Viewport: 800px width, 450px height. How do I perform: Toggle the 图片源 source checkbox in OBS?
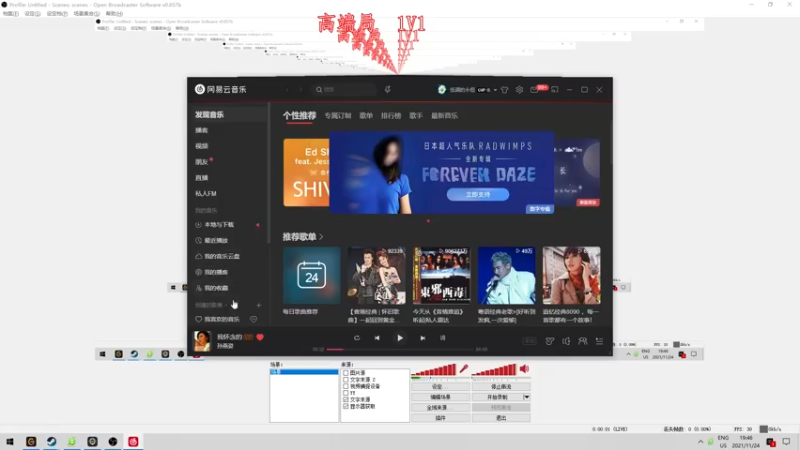click(x=346, y=373)
